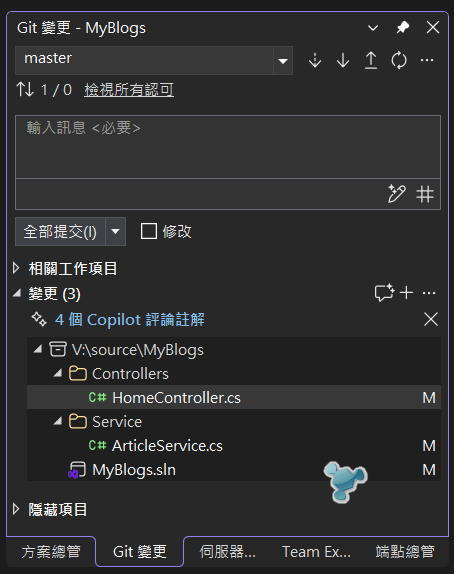
Task: Click the Sync circular-arrows icon
Action: tap(399, 60)
